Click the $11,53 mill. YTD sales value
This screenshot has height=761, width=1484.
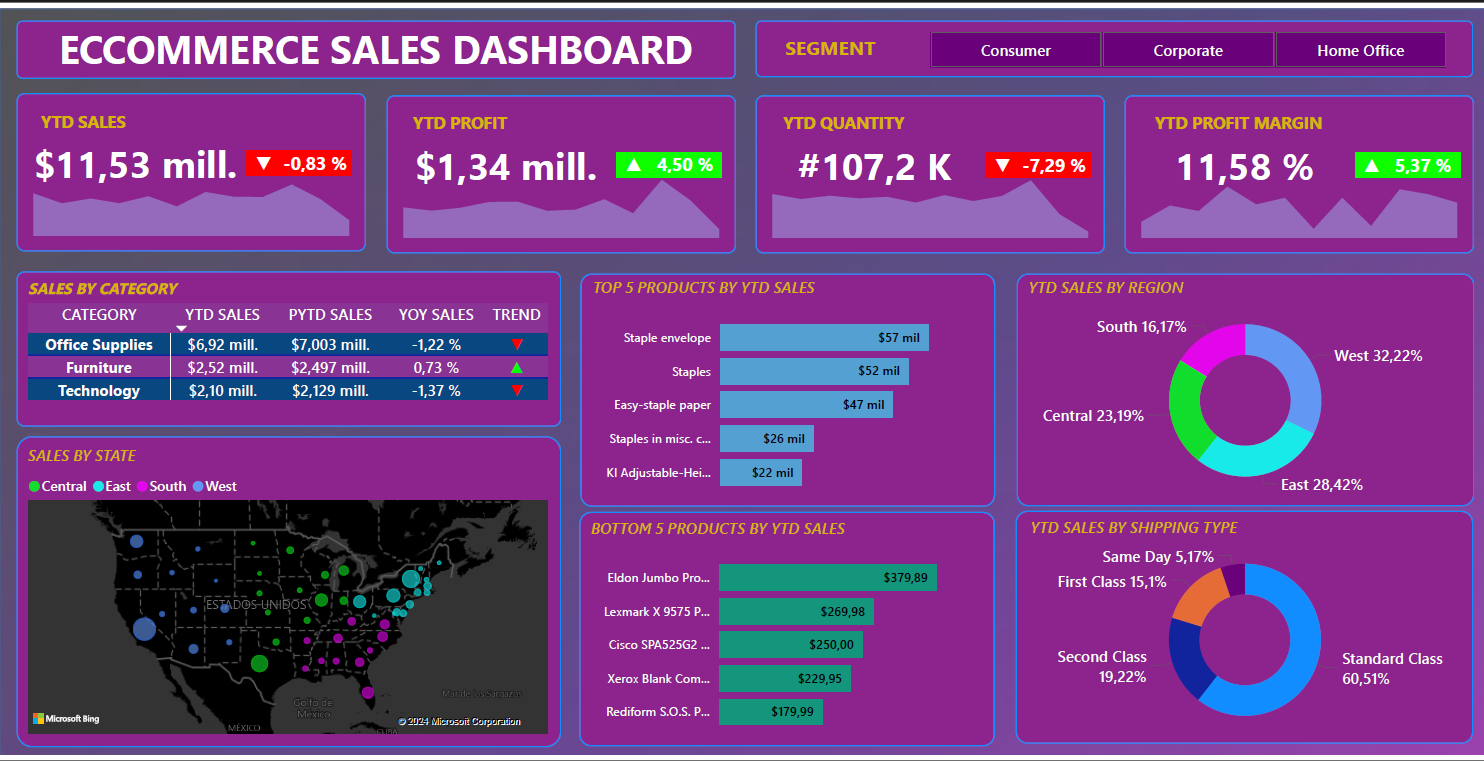[x=136, y=165]
